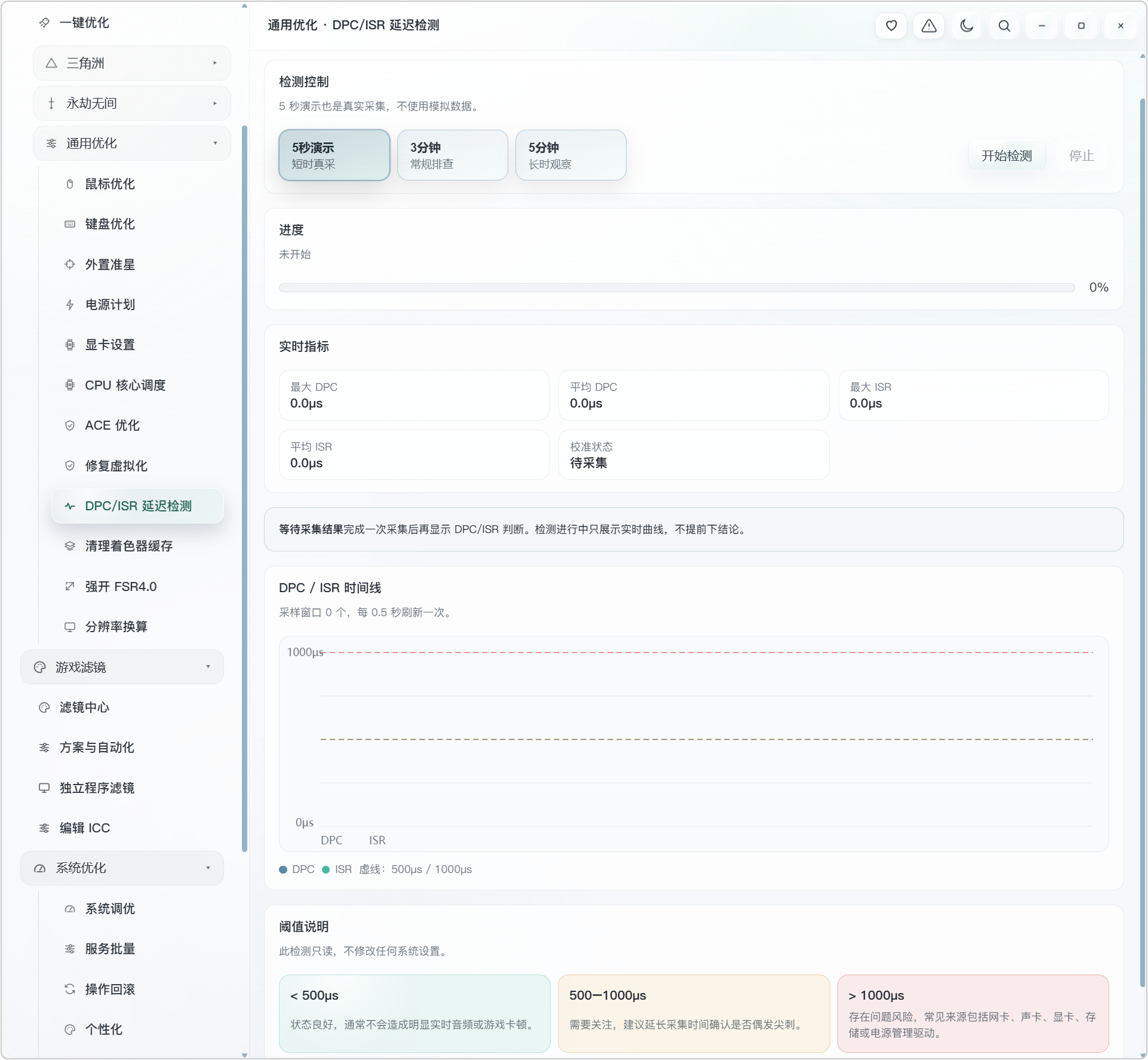Open search via magnifier icon
The height and width of the screenshot is (1060, 1148).
point(1004,26)
